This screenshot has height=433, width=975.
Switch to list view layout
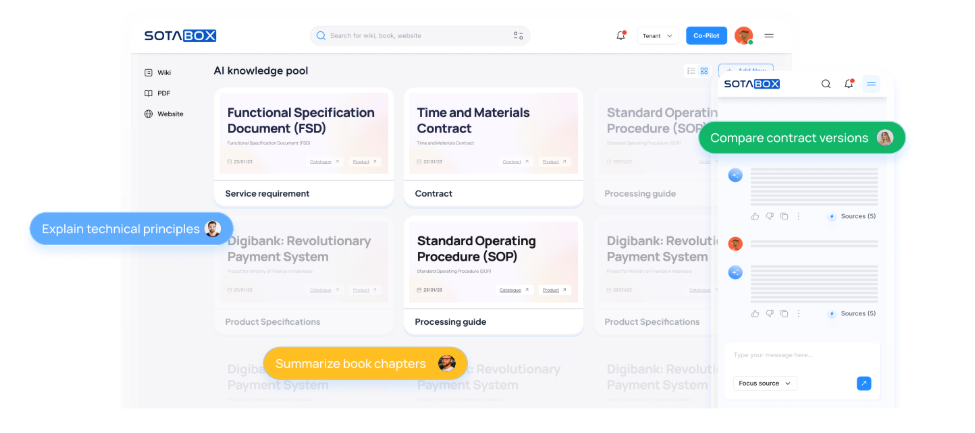pyautogui.click(x=690, y=71)
